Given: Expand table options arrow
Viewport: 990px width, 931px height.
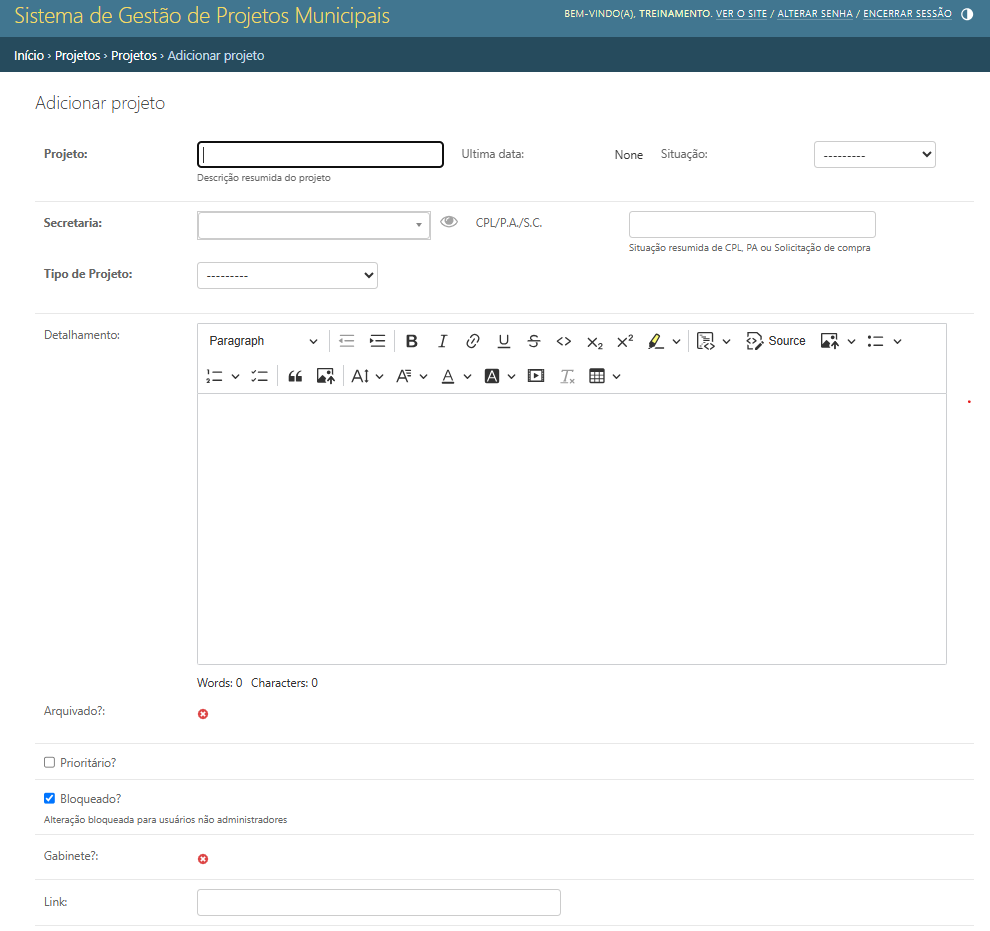Looking at the screenshot, I should pyautogui.click(x=617, y=377).
